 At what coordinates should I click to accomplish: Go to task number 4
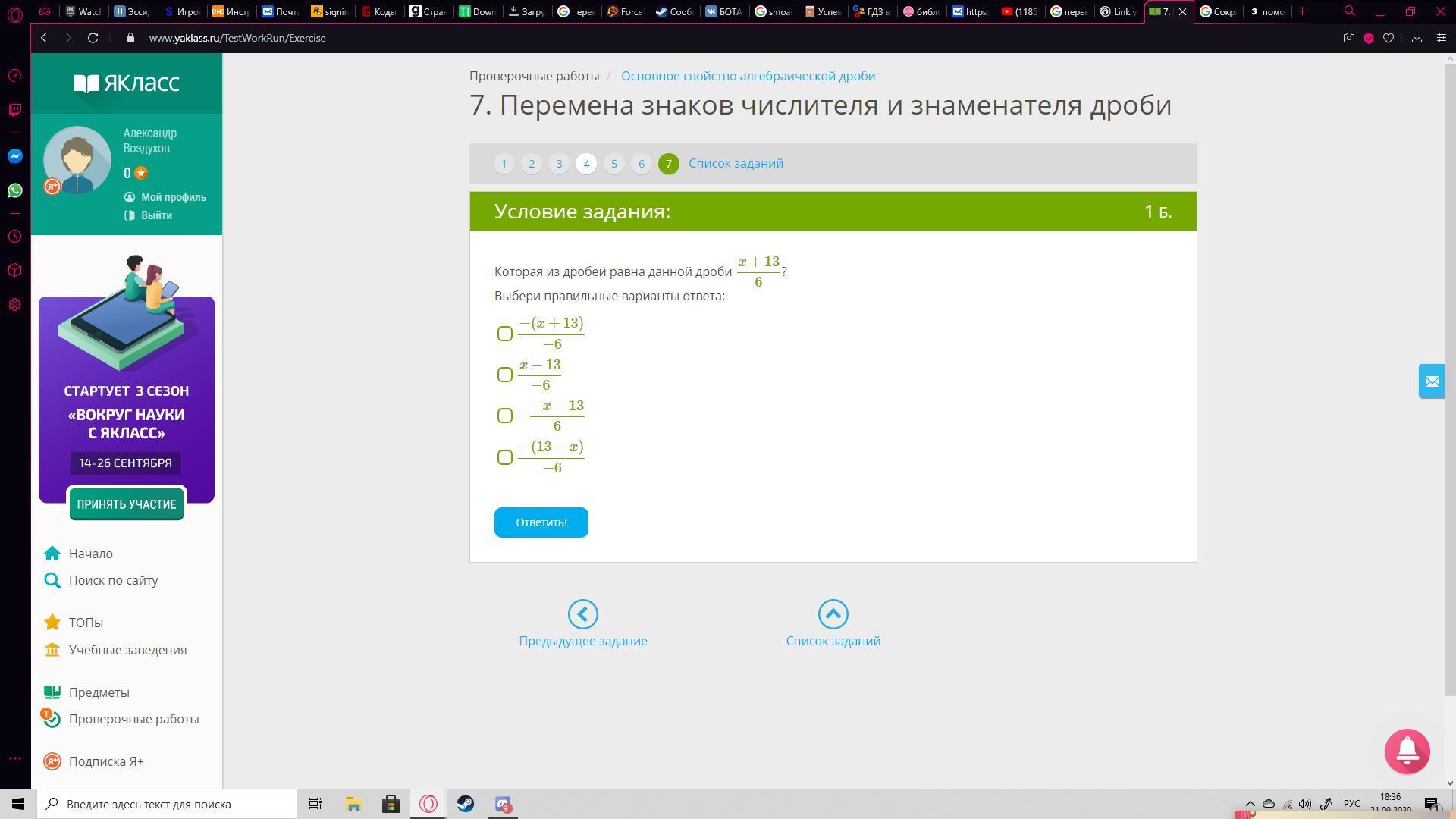[585, 164]
